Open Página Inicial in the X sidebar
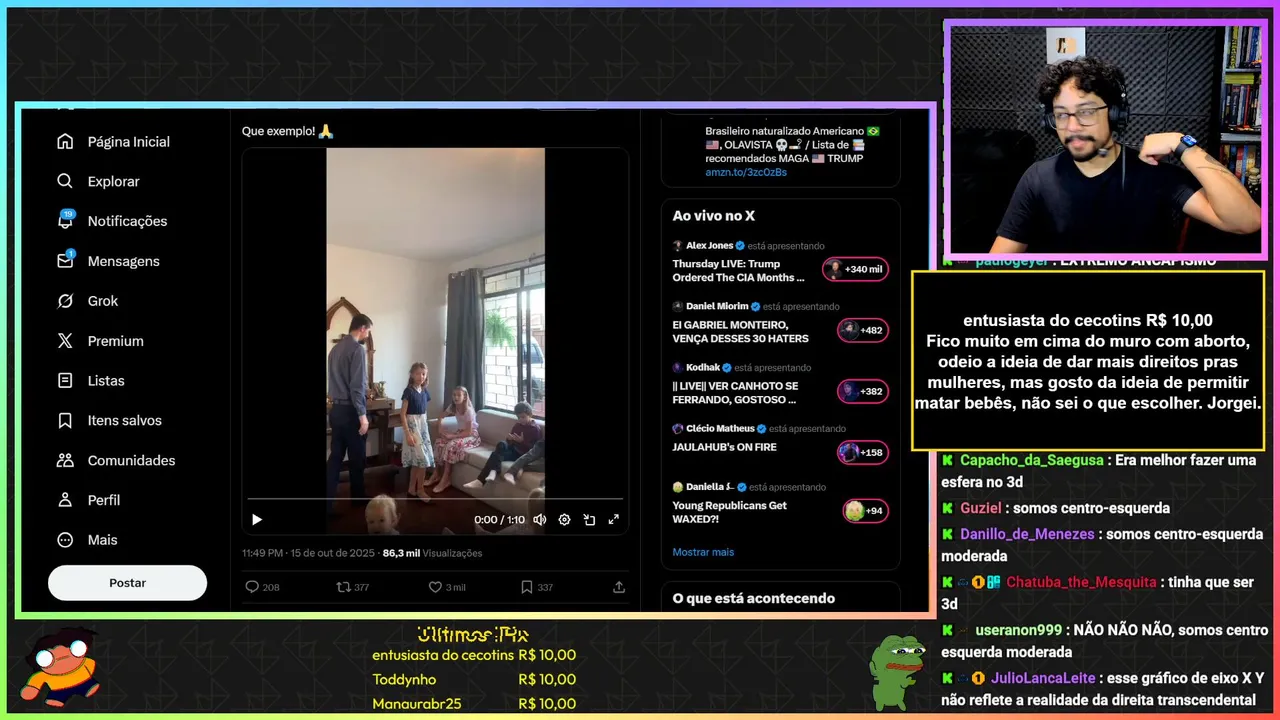Screen dimensions: 1280x720 point(113,142)
